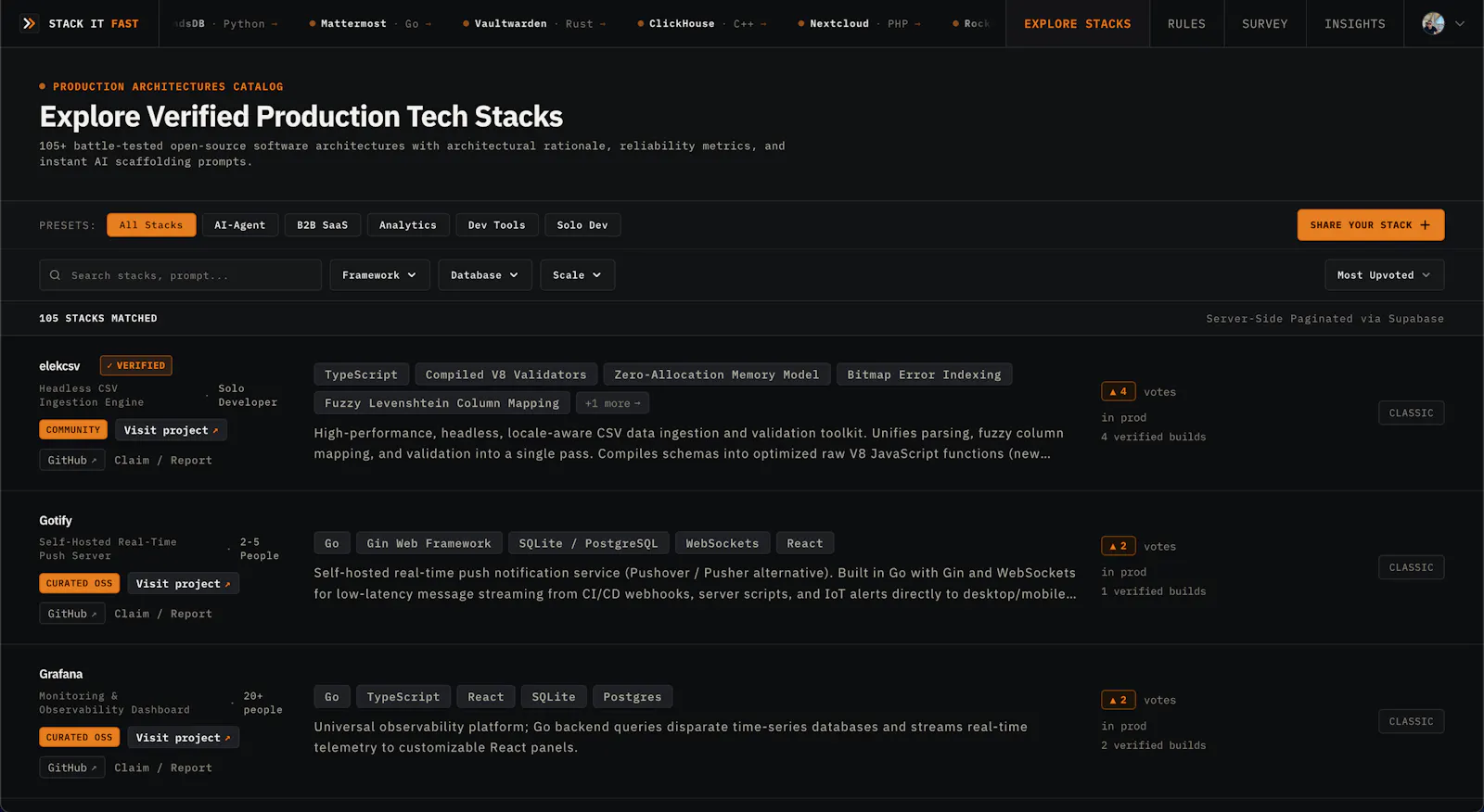Open the Most Upvoted sort dropdown

(x=1384, y=275)
